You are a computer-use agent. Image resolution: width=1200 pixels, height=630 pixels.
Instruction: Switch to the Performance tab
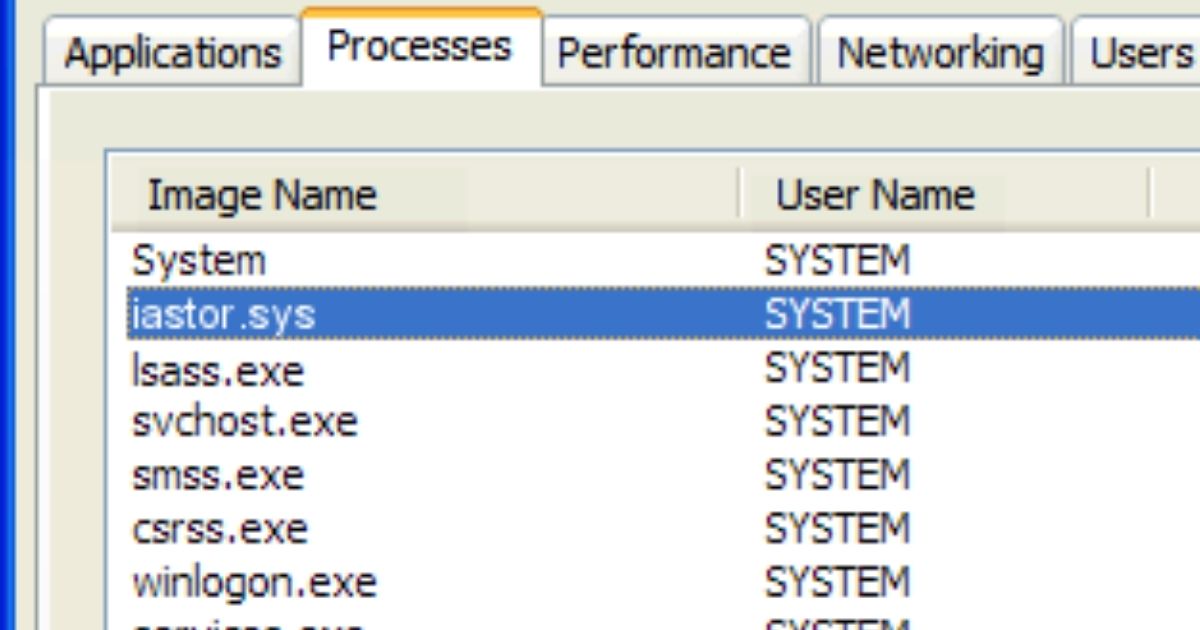click(677, 53)
